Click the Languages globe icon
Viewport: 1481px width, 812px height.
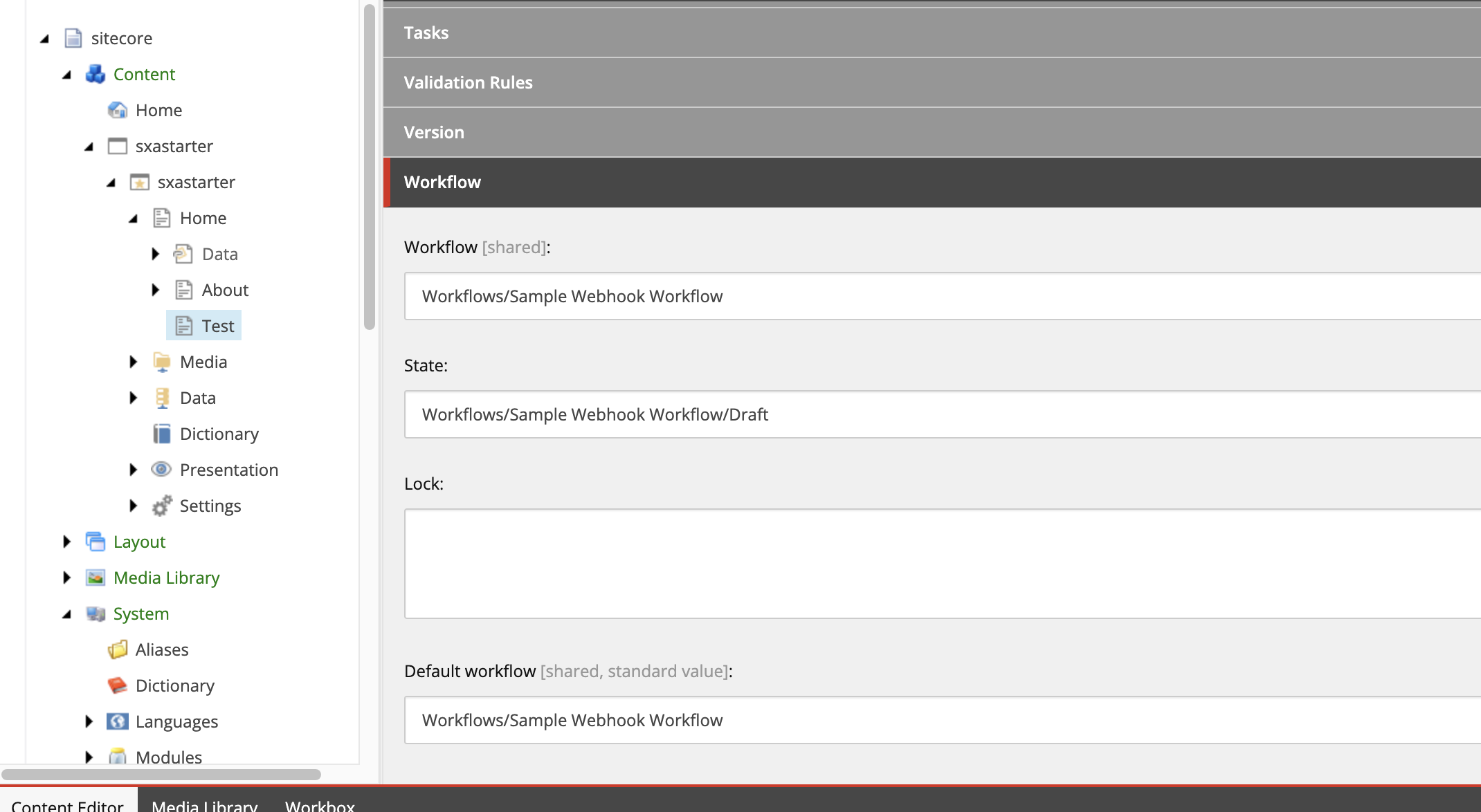click(118, 721)
